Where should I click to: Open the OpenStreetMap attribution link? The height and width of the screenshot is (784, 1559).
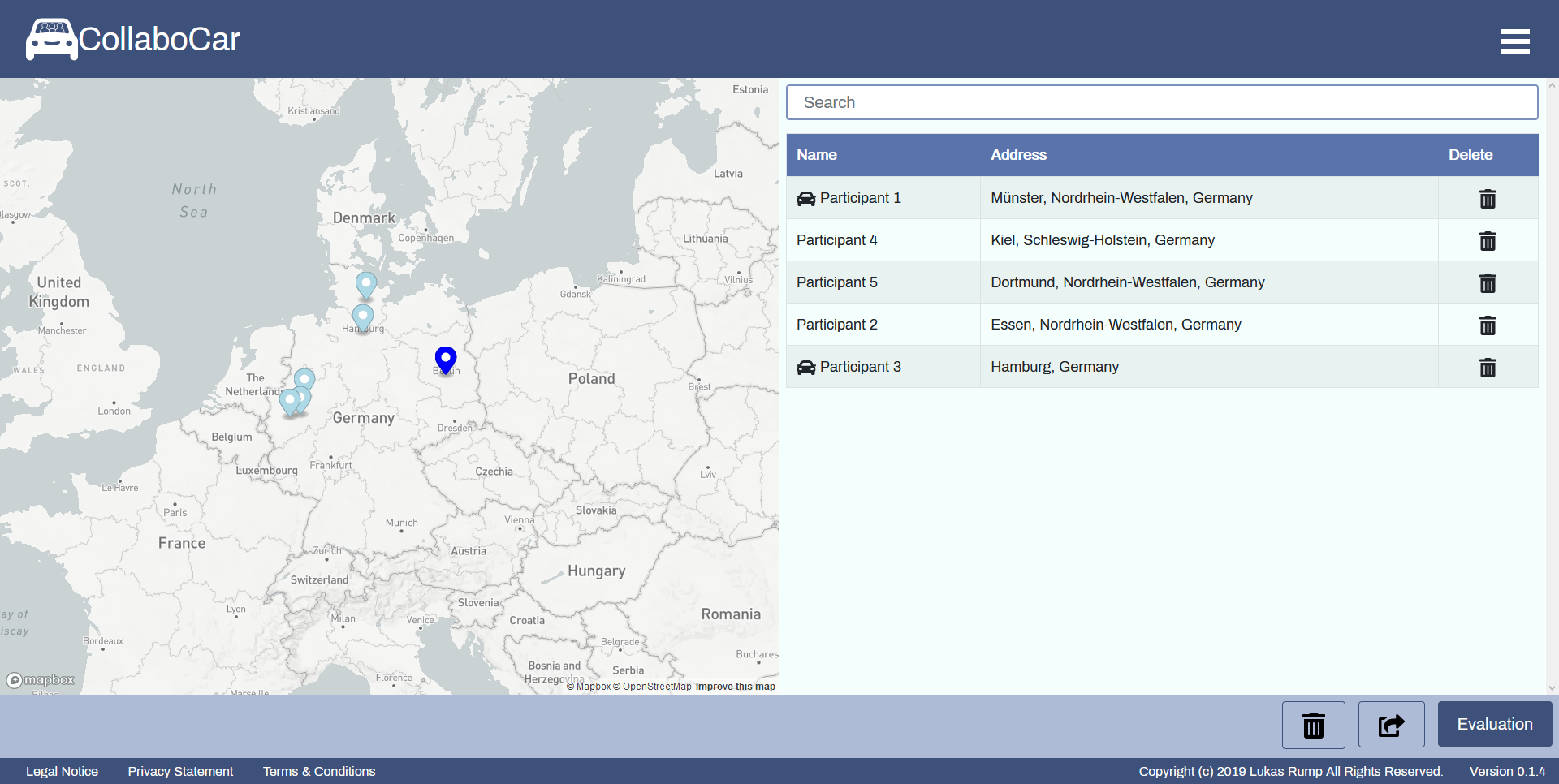[652, 687]
